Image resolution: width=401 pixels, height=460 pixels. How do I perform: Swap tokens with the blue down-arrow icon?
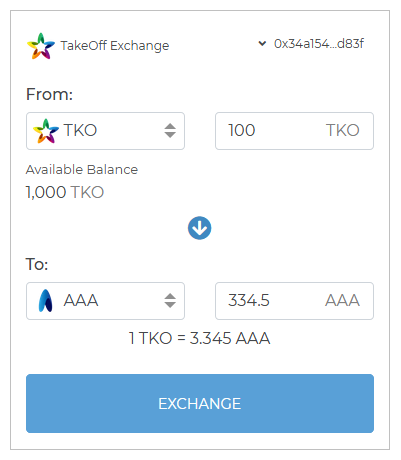[199, 228]
